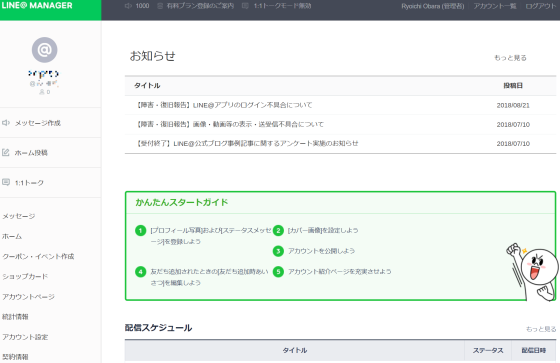Click the タイトル header in お知らせ
Image resolution: width=560 pixels, height=363 pixels.
tap(147, 85)
